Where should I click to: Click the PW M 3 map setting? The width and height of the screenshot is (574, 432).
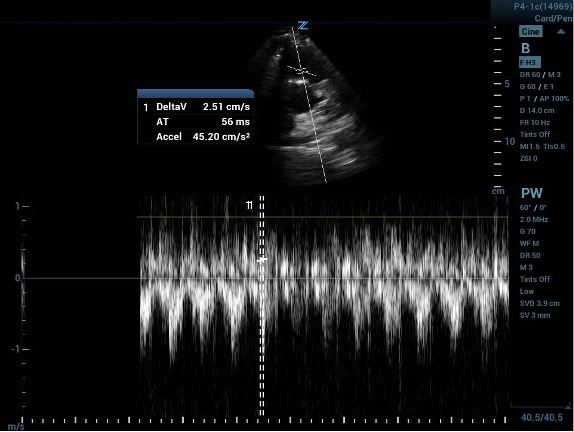tap(526, 267)
